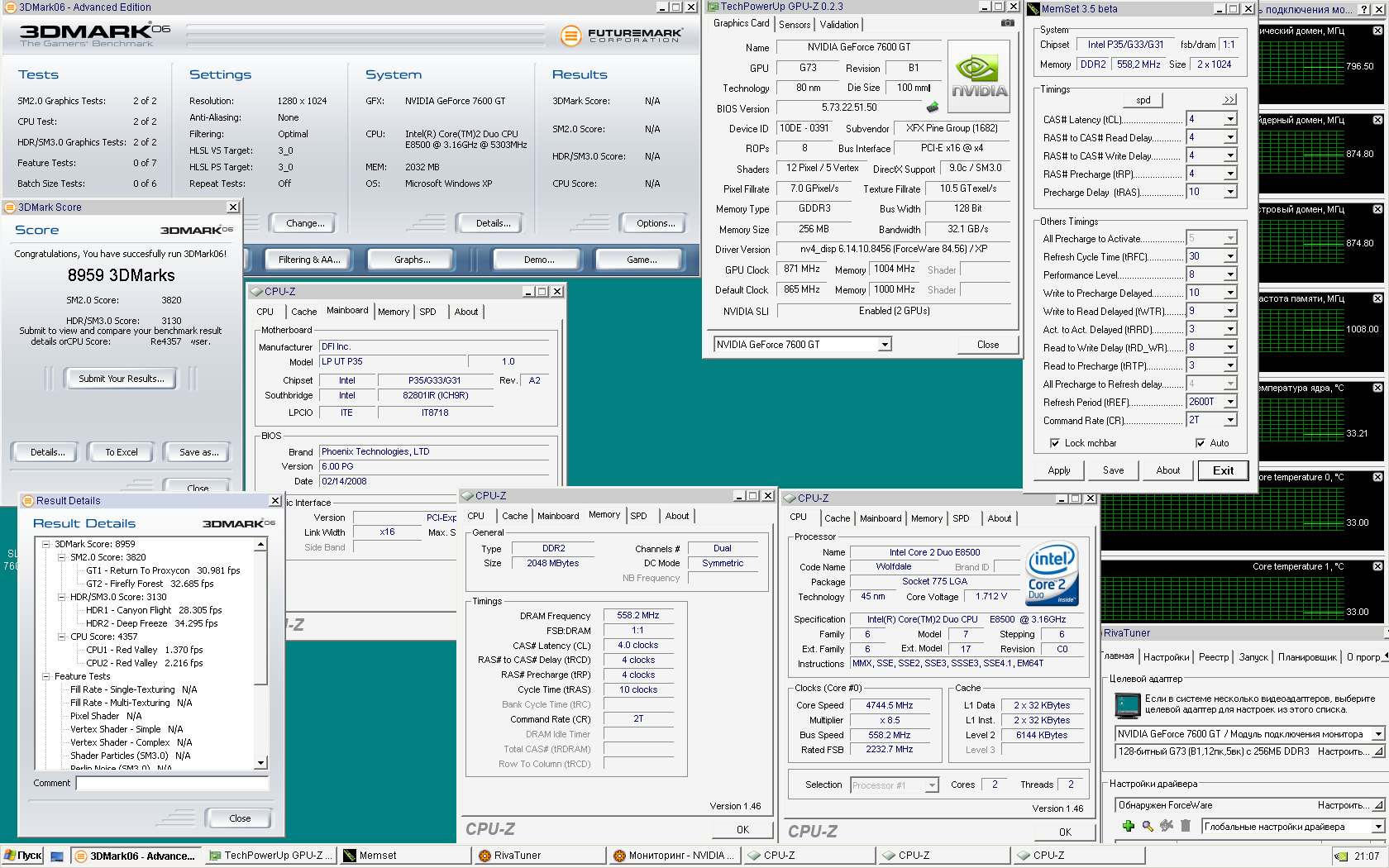Click the GPU-Z screenshot camera icon
The height and width of the screenshot is (868, 1389).
coord(1007,23)
